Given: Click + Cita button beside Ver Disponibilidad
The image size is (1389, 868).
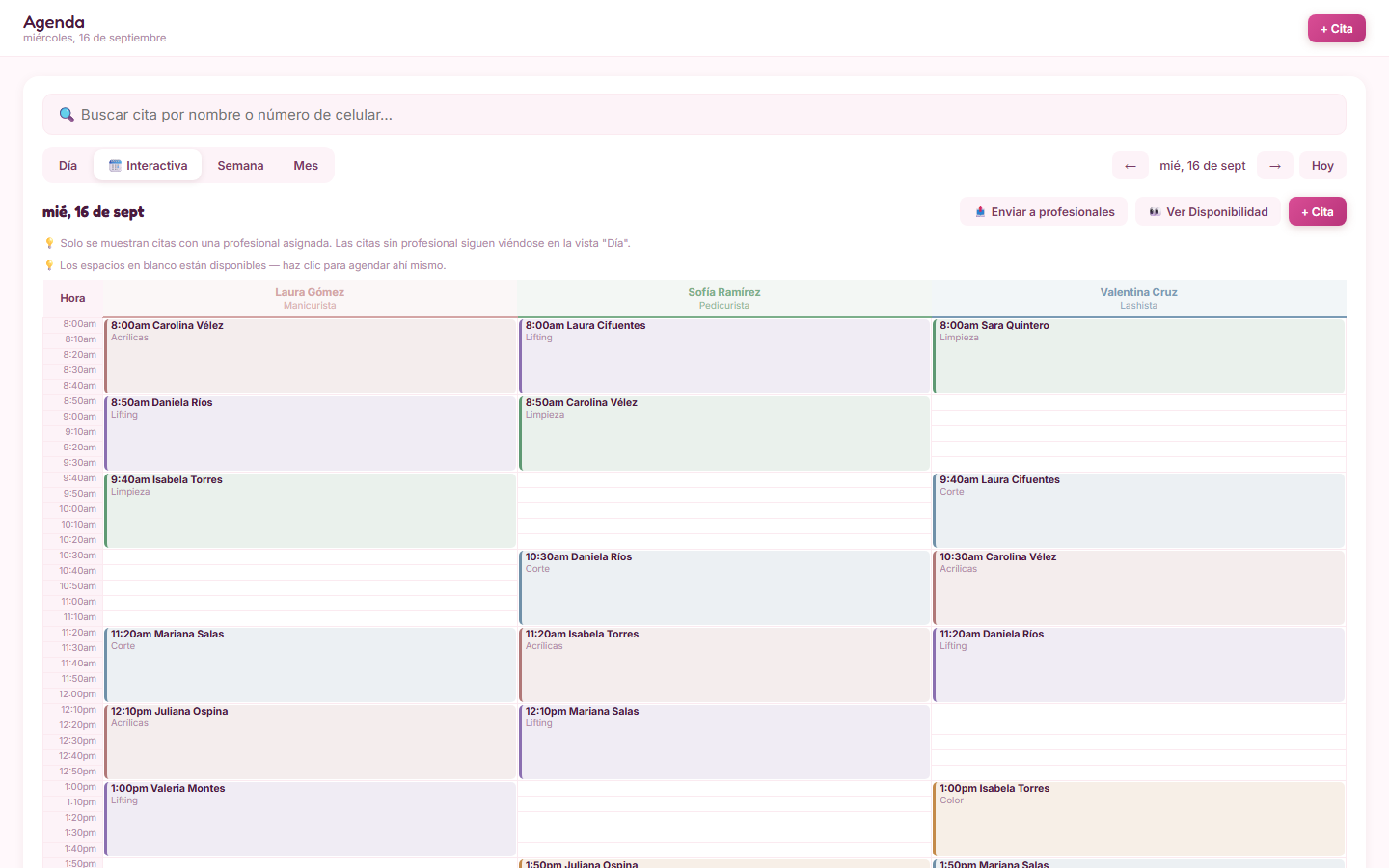Looking at the screenshot, I should pos(1318,212).
